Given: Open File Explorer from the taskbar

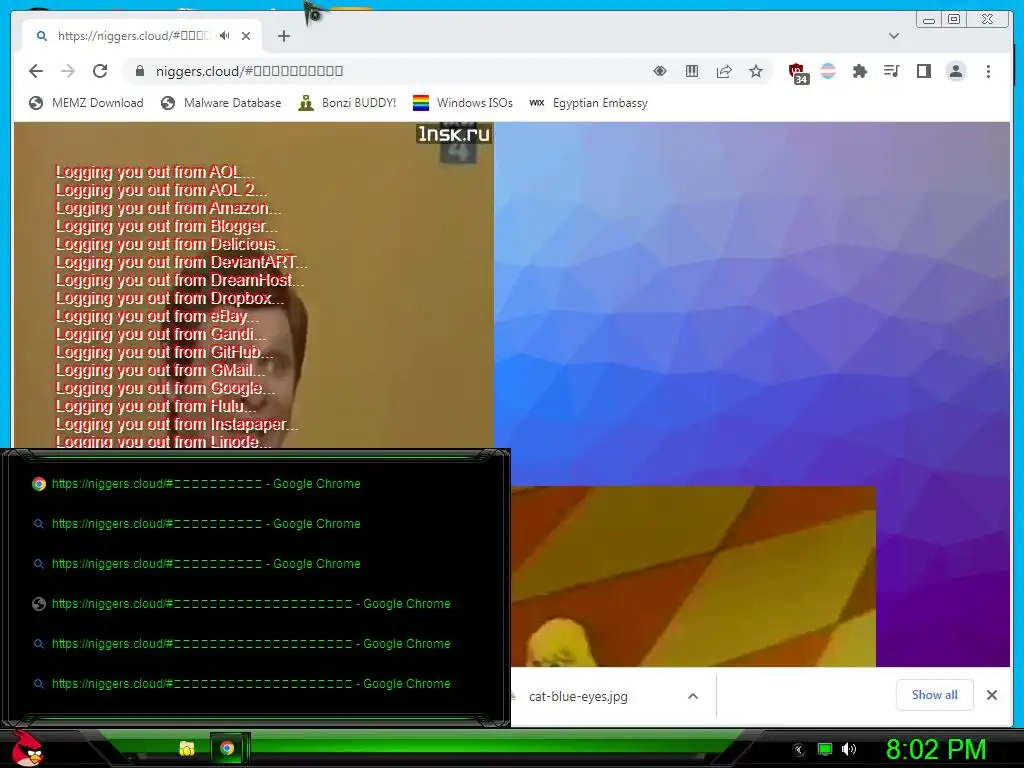Looking at the screenshot, I should pyautogui.click(x=187, y=748).
